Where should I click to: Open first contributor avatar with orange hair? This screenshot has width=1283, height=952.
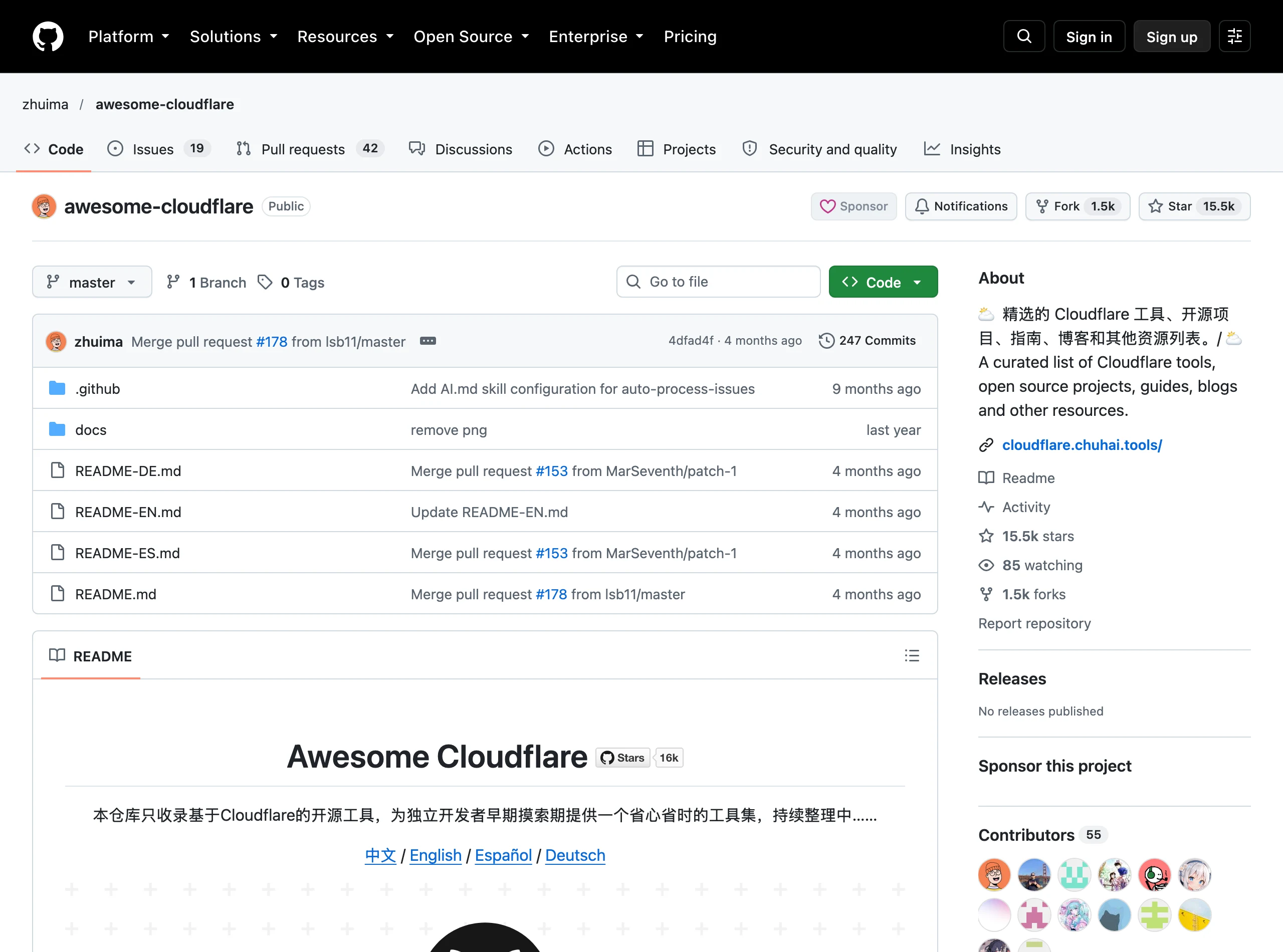tap(994, 875)
